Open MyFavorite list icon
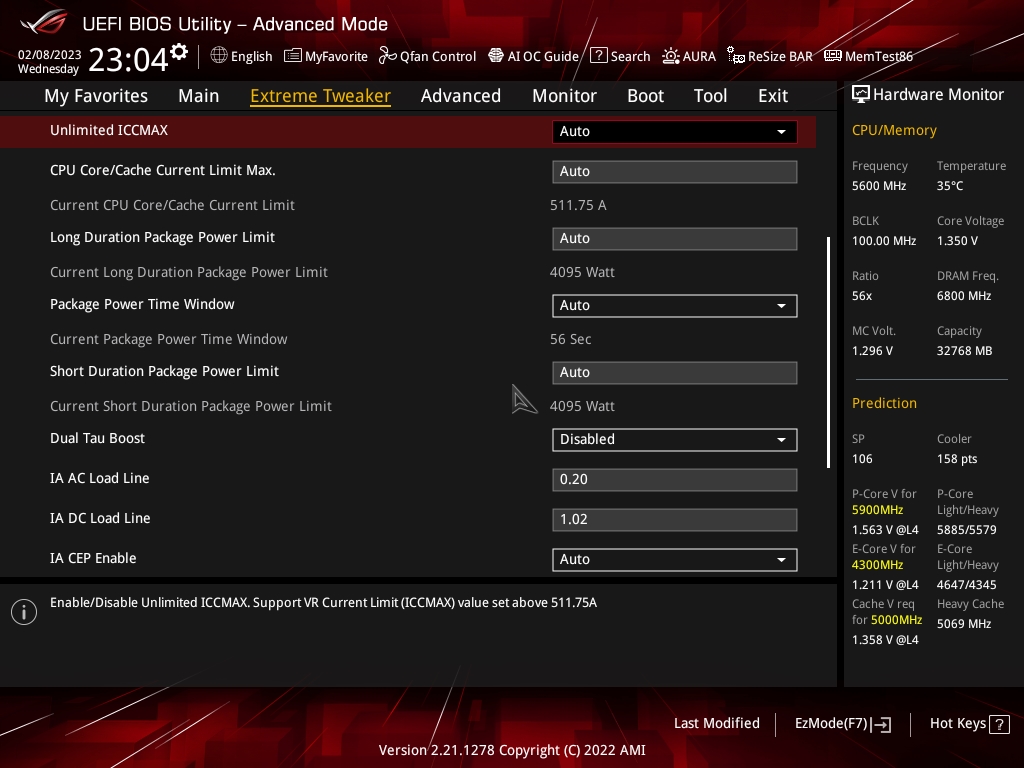Screen dimensions: 1024x768 pyautogui.click(x=293, y=56)
